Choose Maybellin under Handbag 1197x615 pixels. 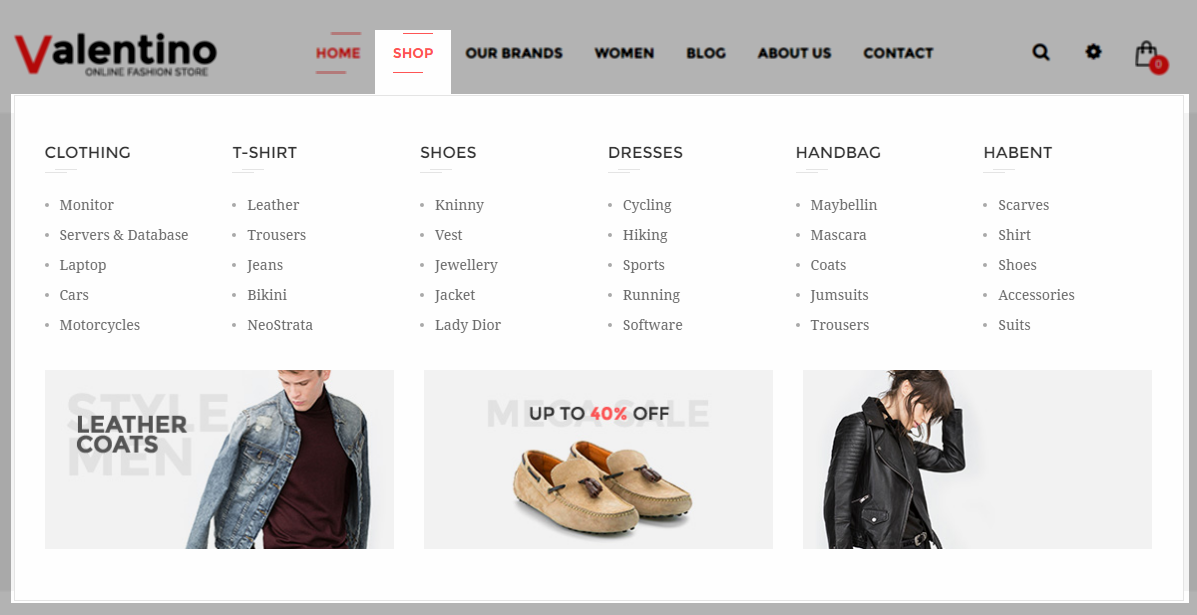pyautogui.click(x=844, y=205)
